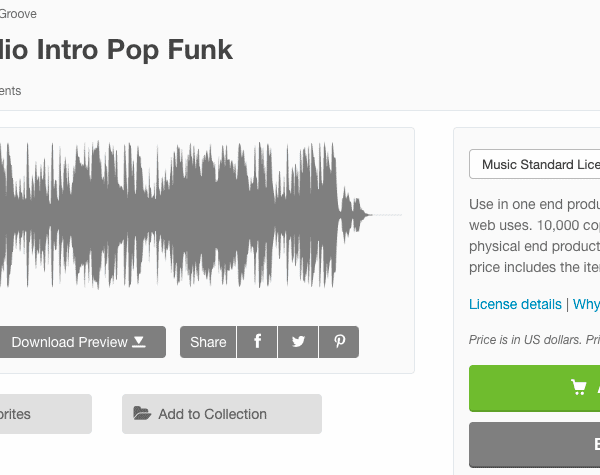This screenshot has width=600, height=475.
Task: Share on Facebook via the f icon
Action: point(257,342)
